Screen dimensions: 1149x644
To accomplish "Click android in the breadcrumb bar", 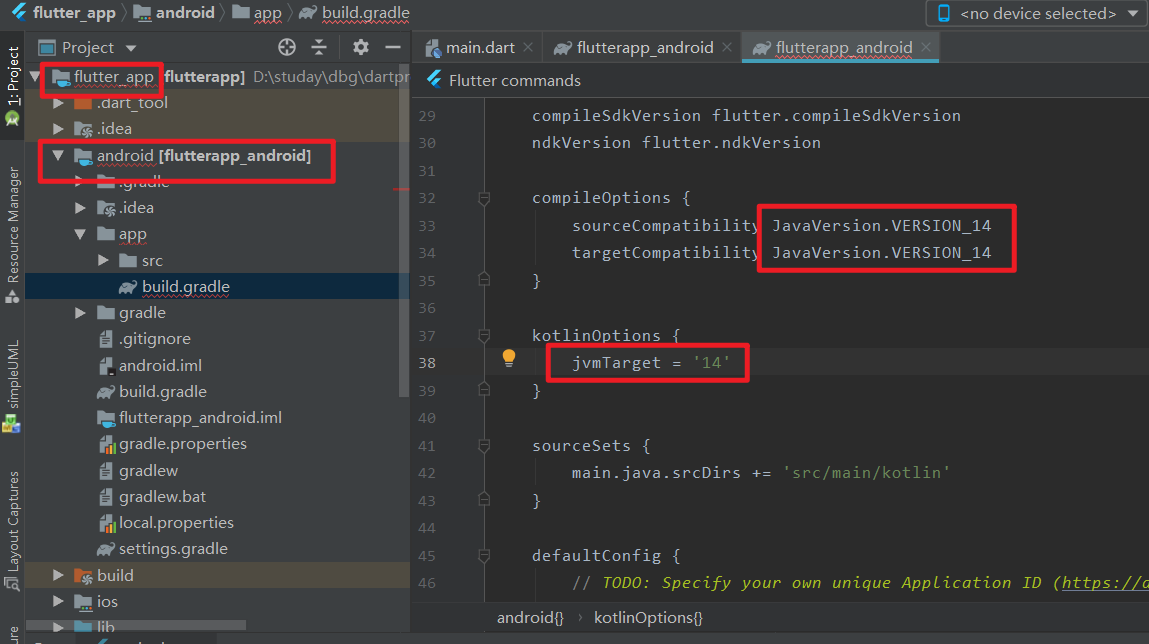I will [x=185, y=13].
